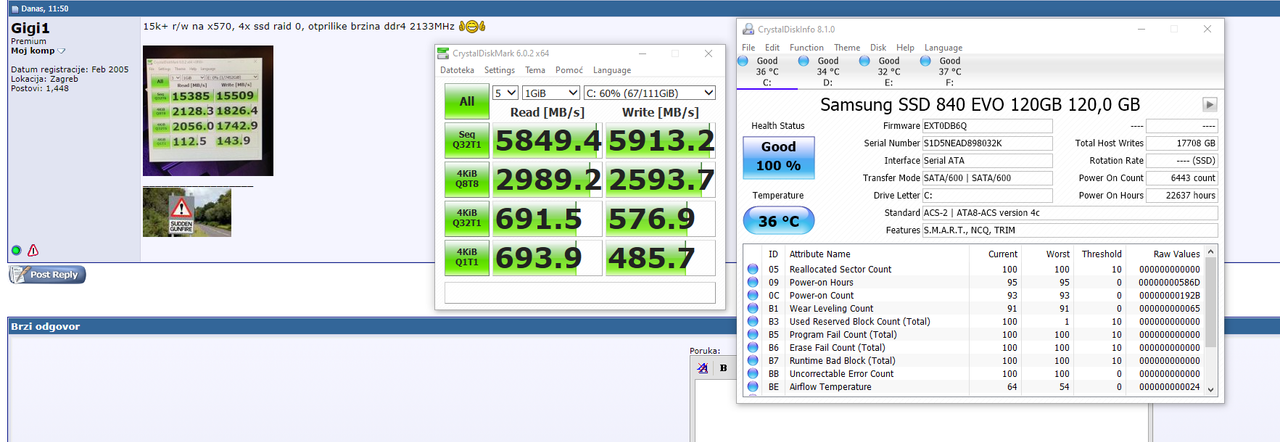The image size is (1280, 442).
Task: Click the empty CrystalDiskMark comment field
Action: coord(580,293)
